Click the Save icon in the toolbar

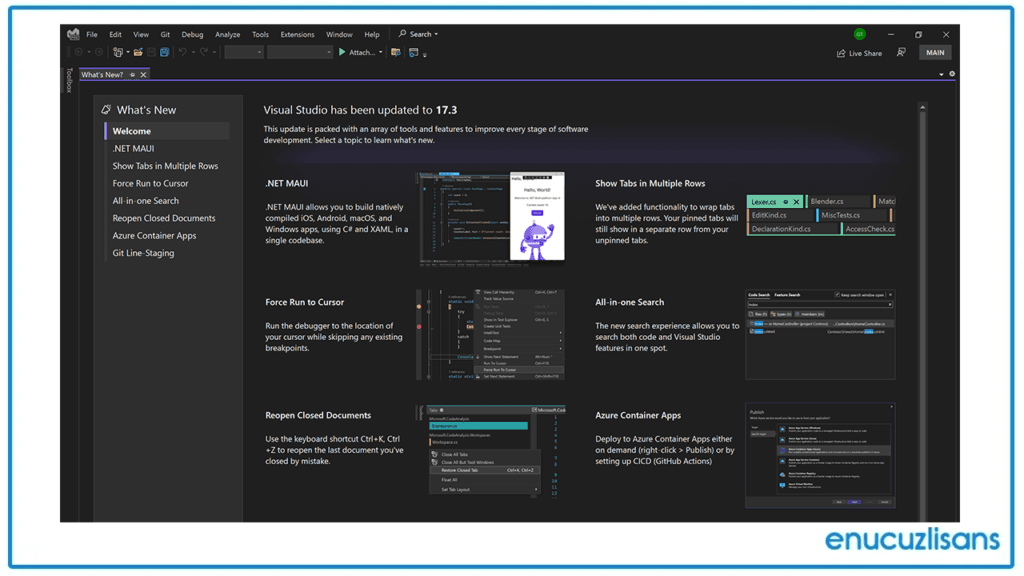[x=151, y=52]
